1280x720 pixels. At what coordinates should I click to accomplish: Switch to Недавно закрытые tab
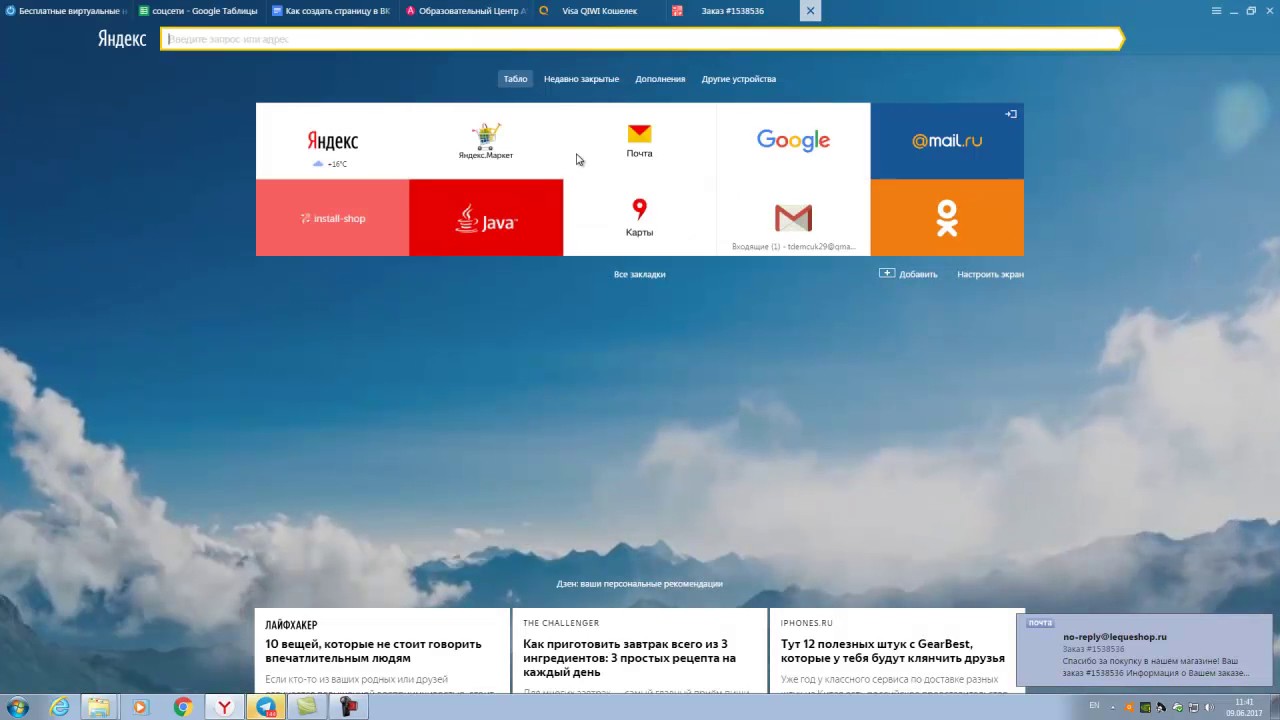(x=581, y=79)
